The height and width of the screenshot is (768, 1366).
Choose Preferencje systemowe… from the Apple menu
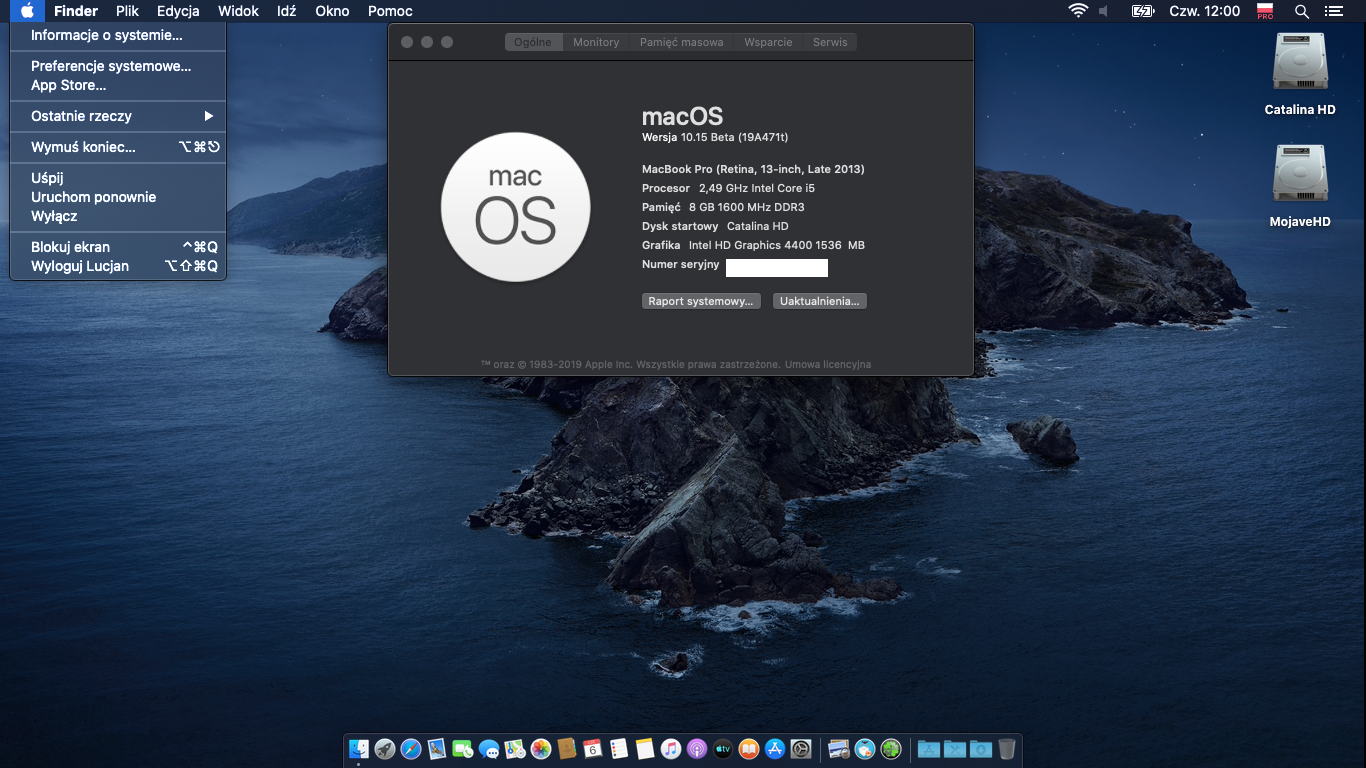pos(110,66)
